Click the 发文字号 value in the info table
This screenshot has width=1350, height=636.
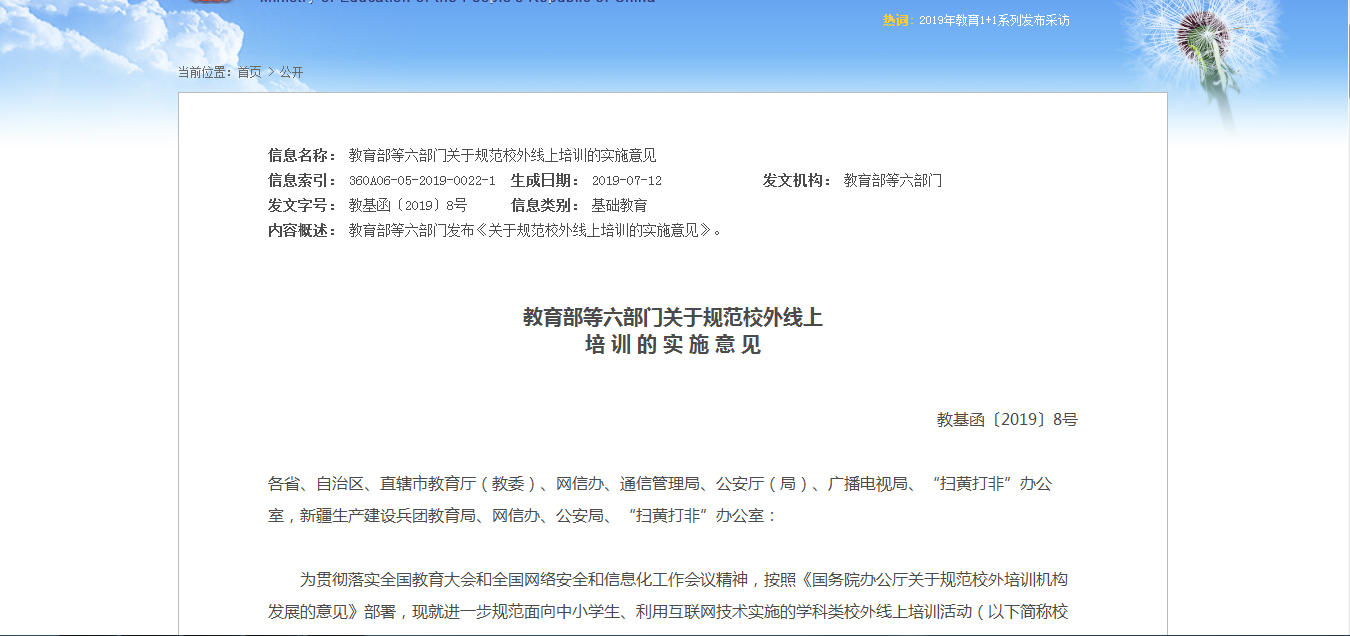[407, 205]
